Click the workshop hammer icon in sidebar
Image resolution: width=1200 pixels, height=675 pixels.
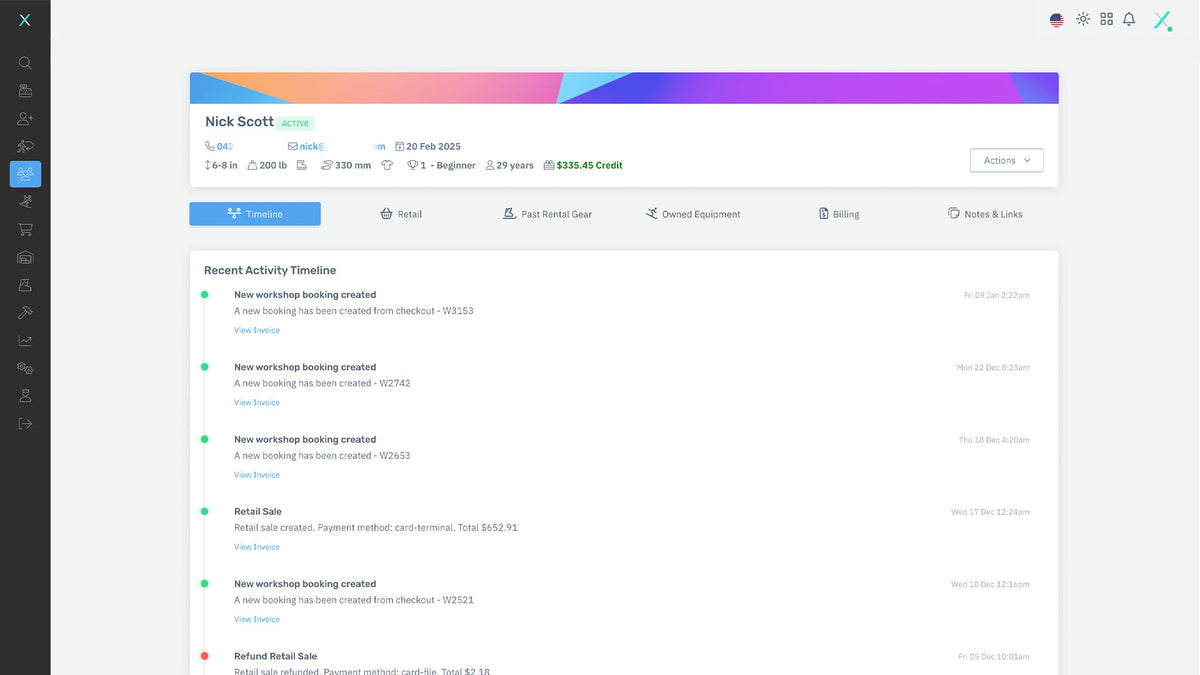tap(25, 313)
